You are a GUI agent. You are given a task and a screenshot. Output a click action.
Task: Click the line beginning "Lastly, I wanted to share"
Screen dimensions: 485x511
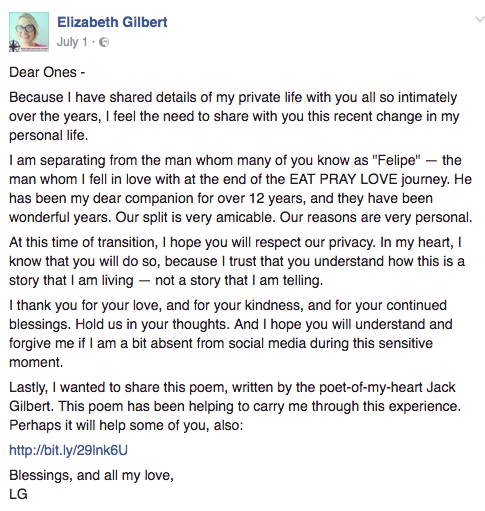pos(232,387)
